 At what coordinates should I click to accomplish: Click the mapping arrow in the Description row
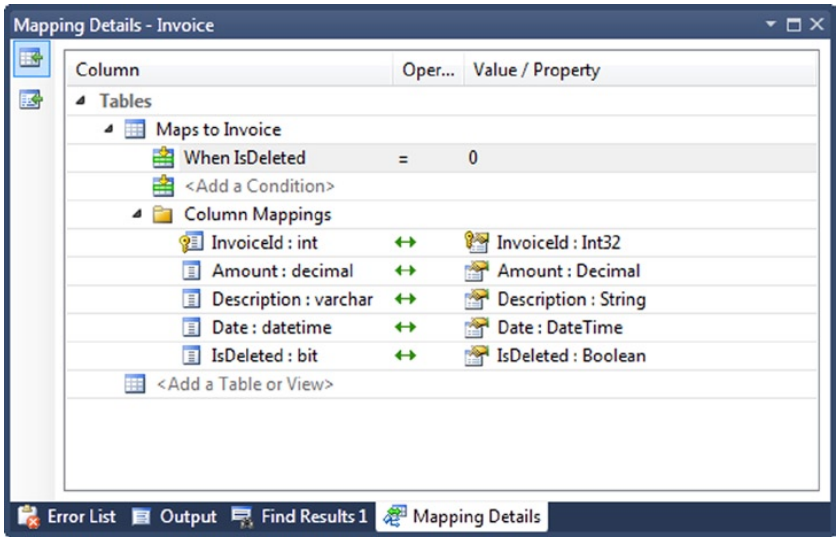[406, 299]
